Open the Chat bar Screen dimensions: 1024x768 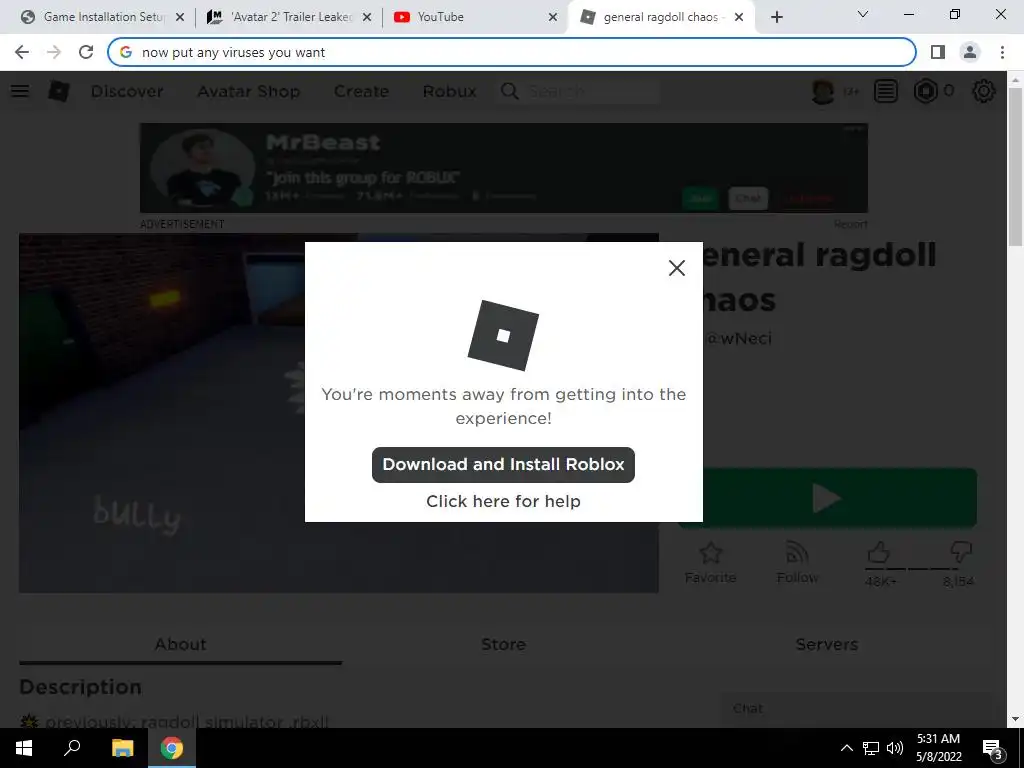pyautogui.click(x=856, y=709)
